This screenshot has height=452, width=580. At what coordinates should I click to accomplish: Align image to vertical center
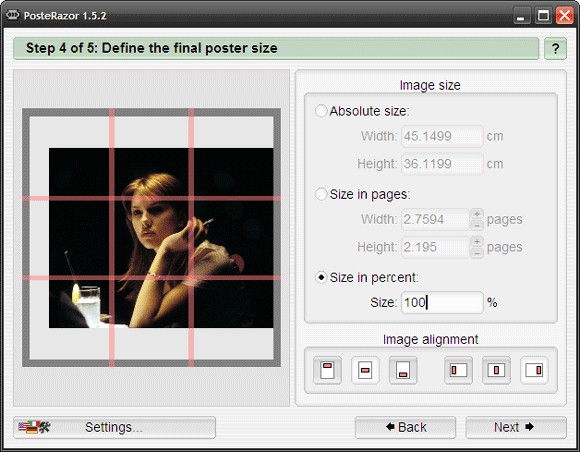coord(365,370)
